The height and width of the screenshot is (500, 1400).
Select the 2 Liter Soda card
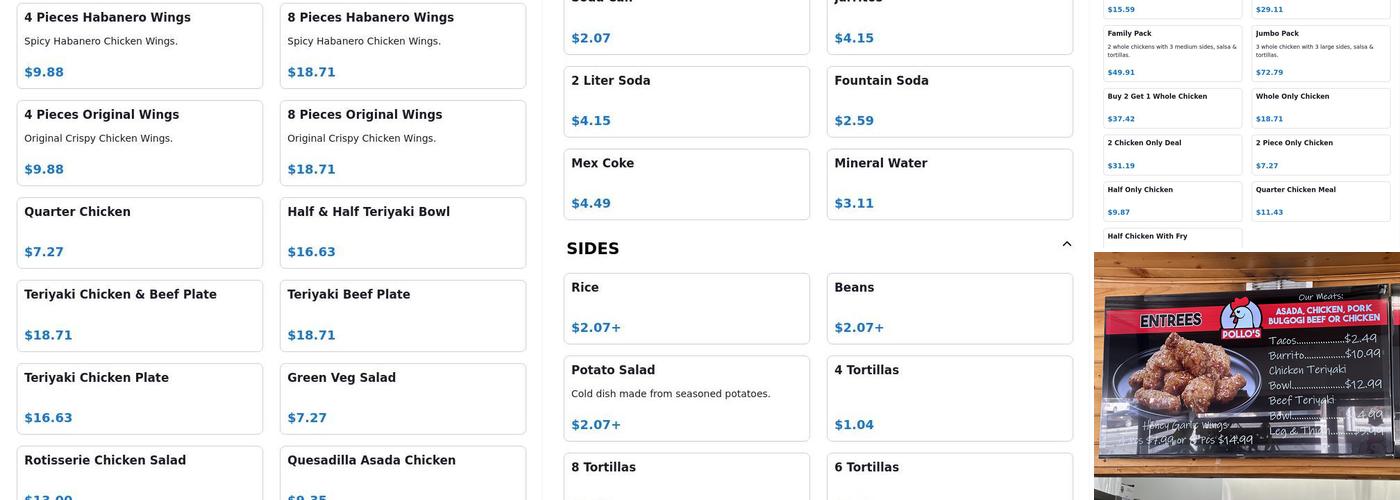point(686,101)
